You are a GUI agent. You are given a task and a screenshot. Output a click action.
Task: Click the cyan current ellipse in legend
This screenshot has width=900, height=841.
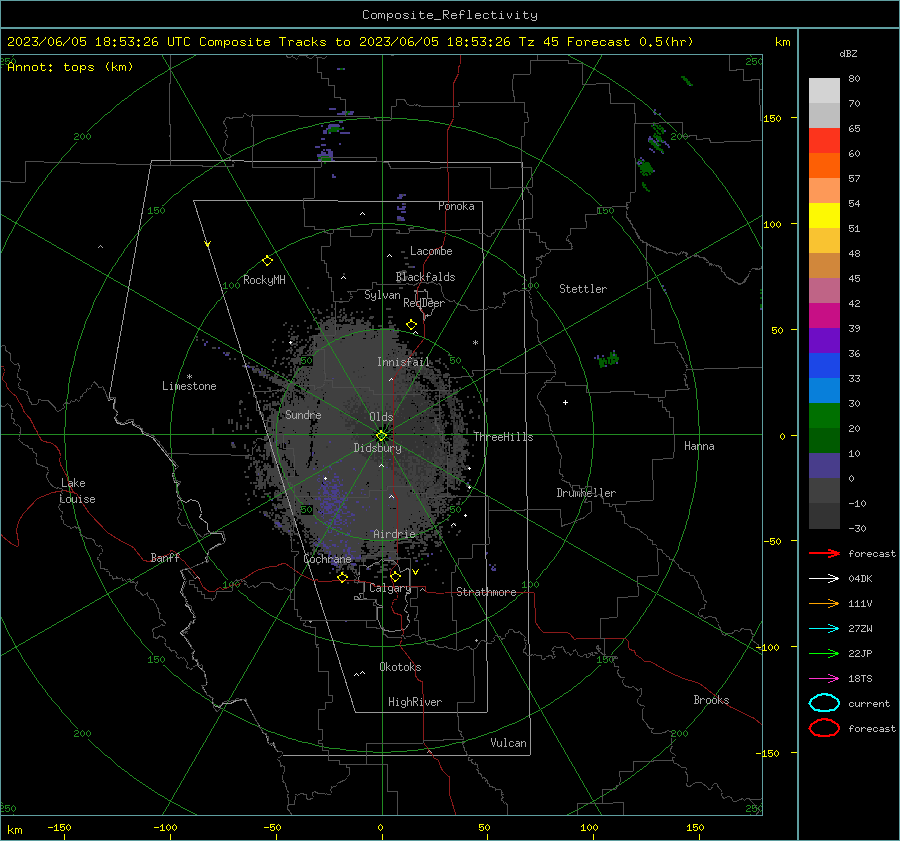click(824, 703)
